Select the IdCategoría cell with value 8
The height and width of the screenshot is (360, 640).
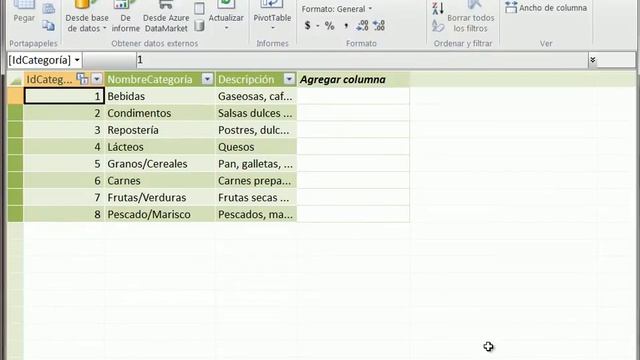tap(64, 214)
